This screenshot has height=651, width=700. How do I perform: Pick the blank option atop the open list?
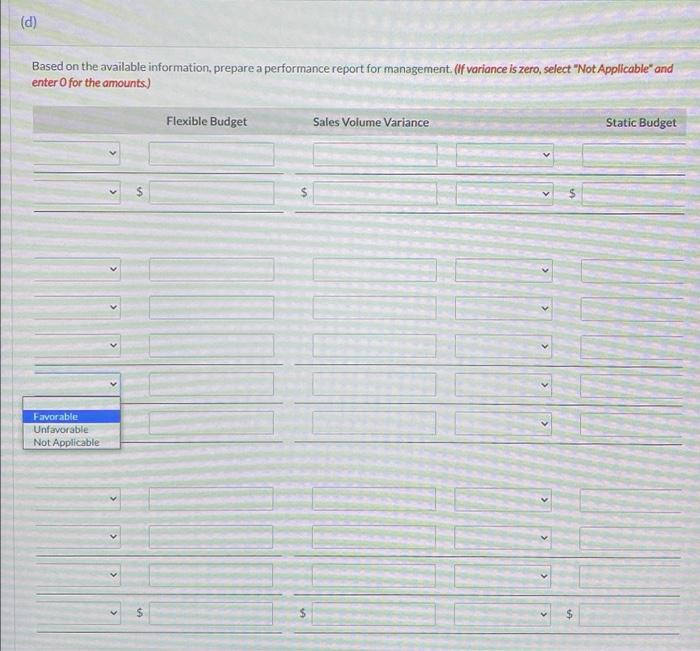tap(71, 404)
